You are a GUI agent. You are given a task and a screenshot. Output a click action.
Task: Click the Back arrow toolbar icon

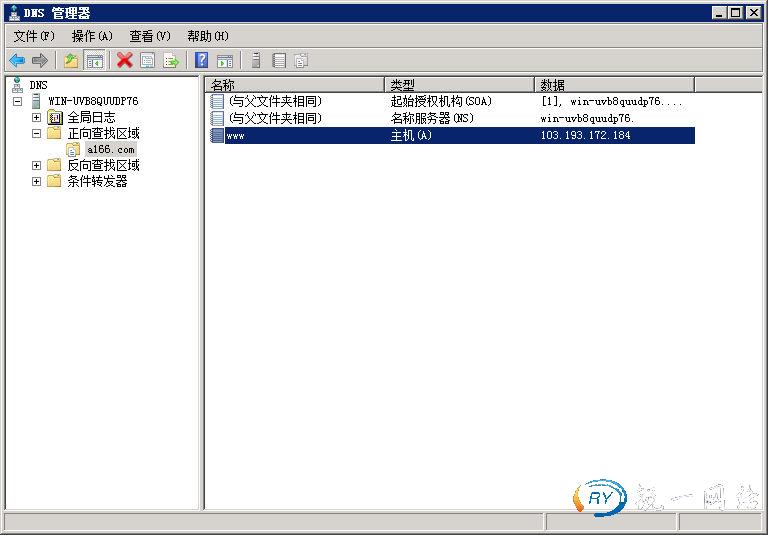point(17,61)
